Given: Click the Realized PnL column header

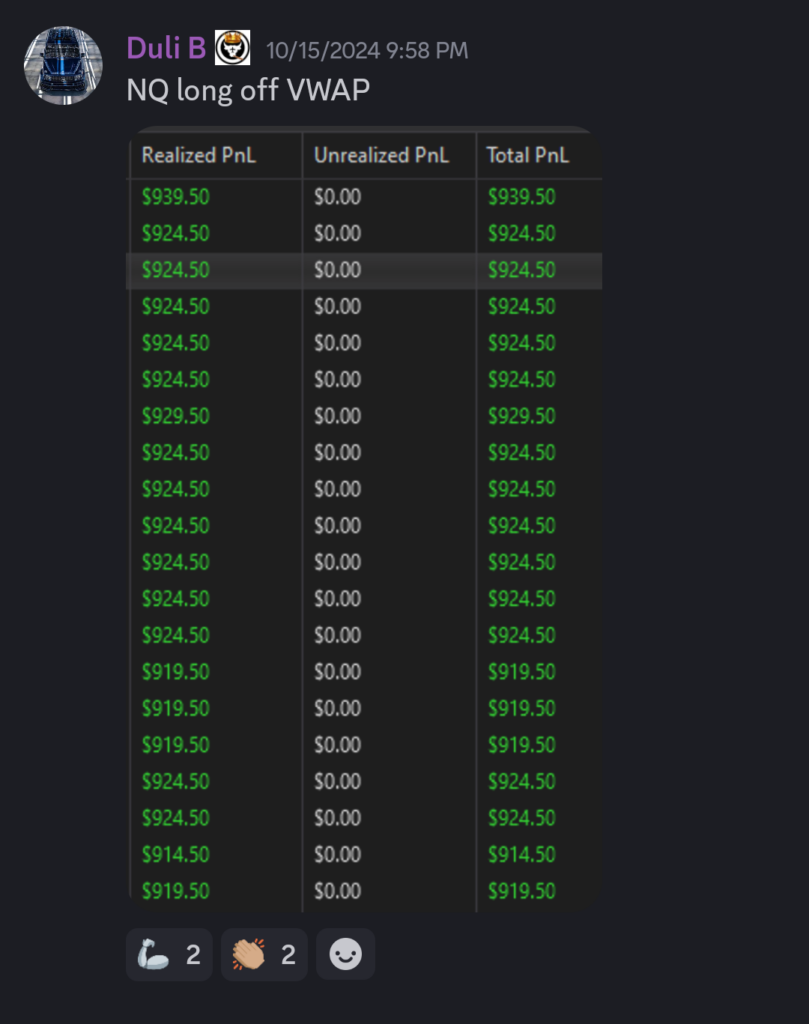Looking at the screenshot, I should 199,155.
